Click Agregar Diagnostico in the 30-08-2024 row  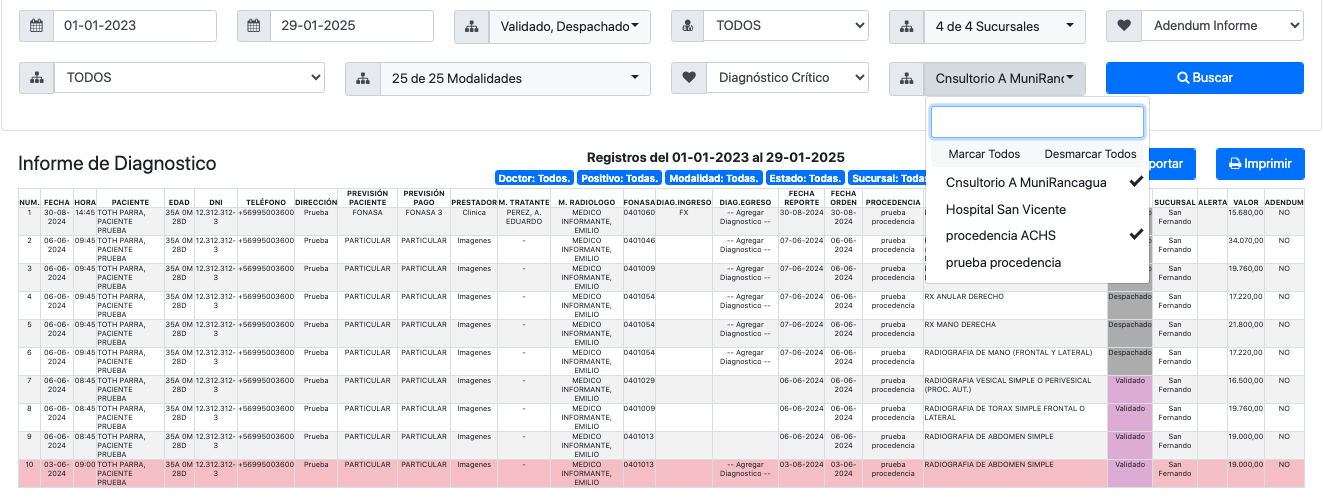point(746,217)
